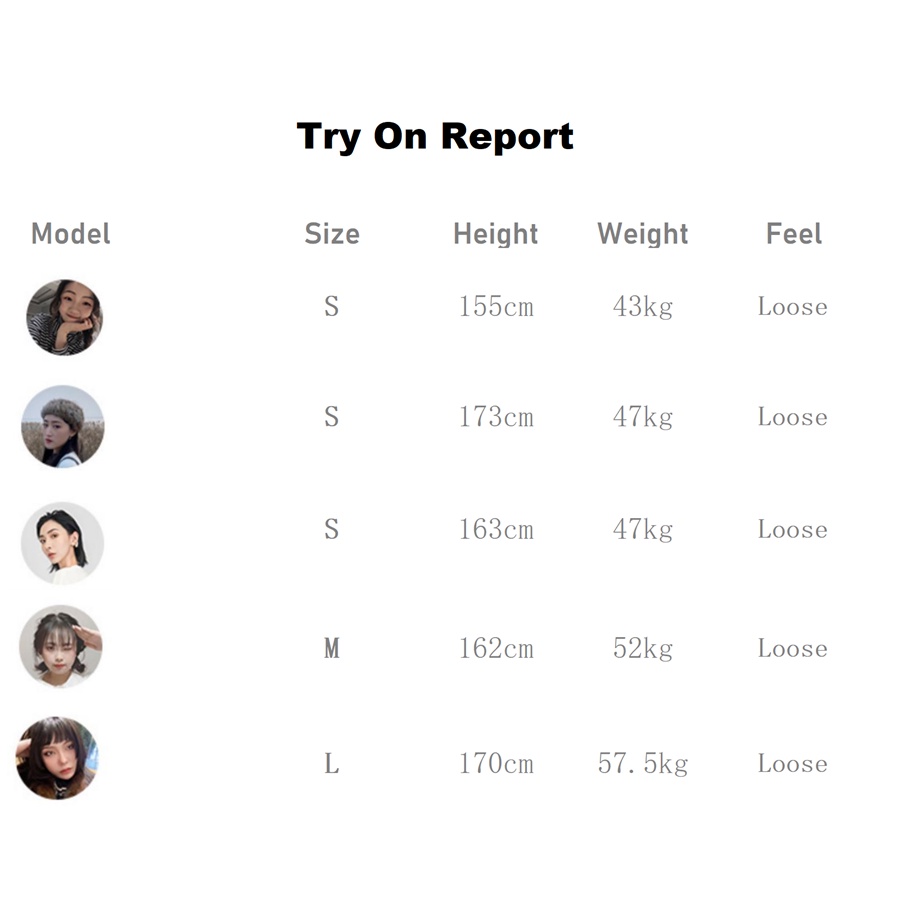Click the 57.5kg weight value

(643, 765)
